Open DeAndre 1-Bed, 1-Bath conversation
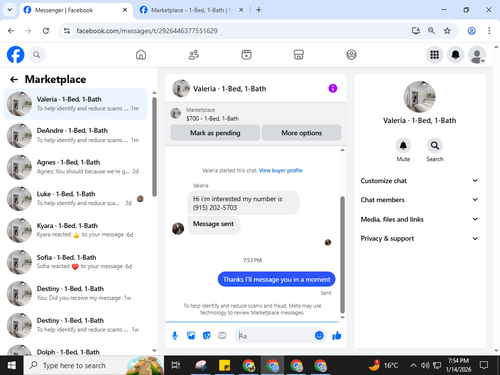 coord(75,135)
